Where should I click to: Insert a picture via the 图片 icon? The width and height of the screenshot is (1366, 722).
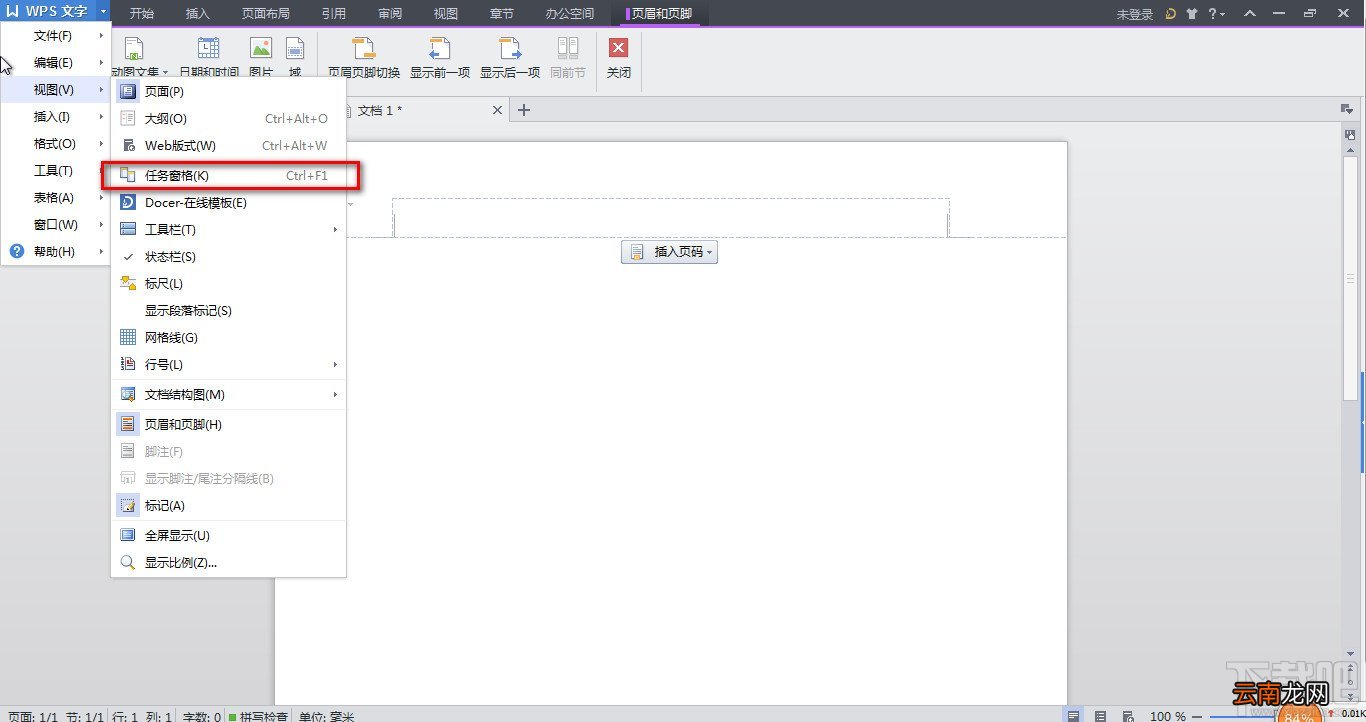click(x=260, y=48)
